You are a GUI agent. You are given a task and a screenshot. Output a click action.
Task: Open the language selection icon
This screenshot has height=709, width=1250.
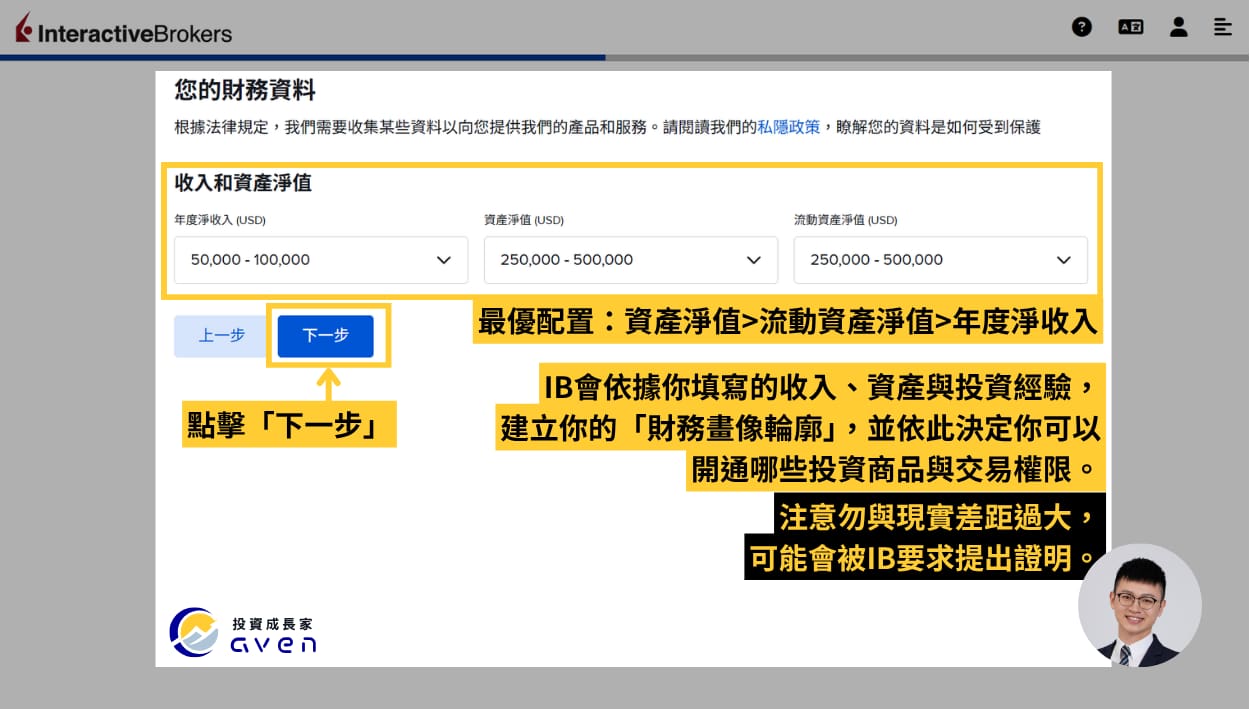click(x=1130, y=27)
